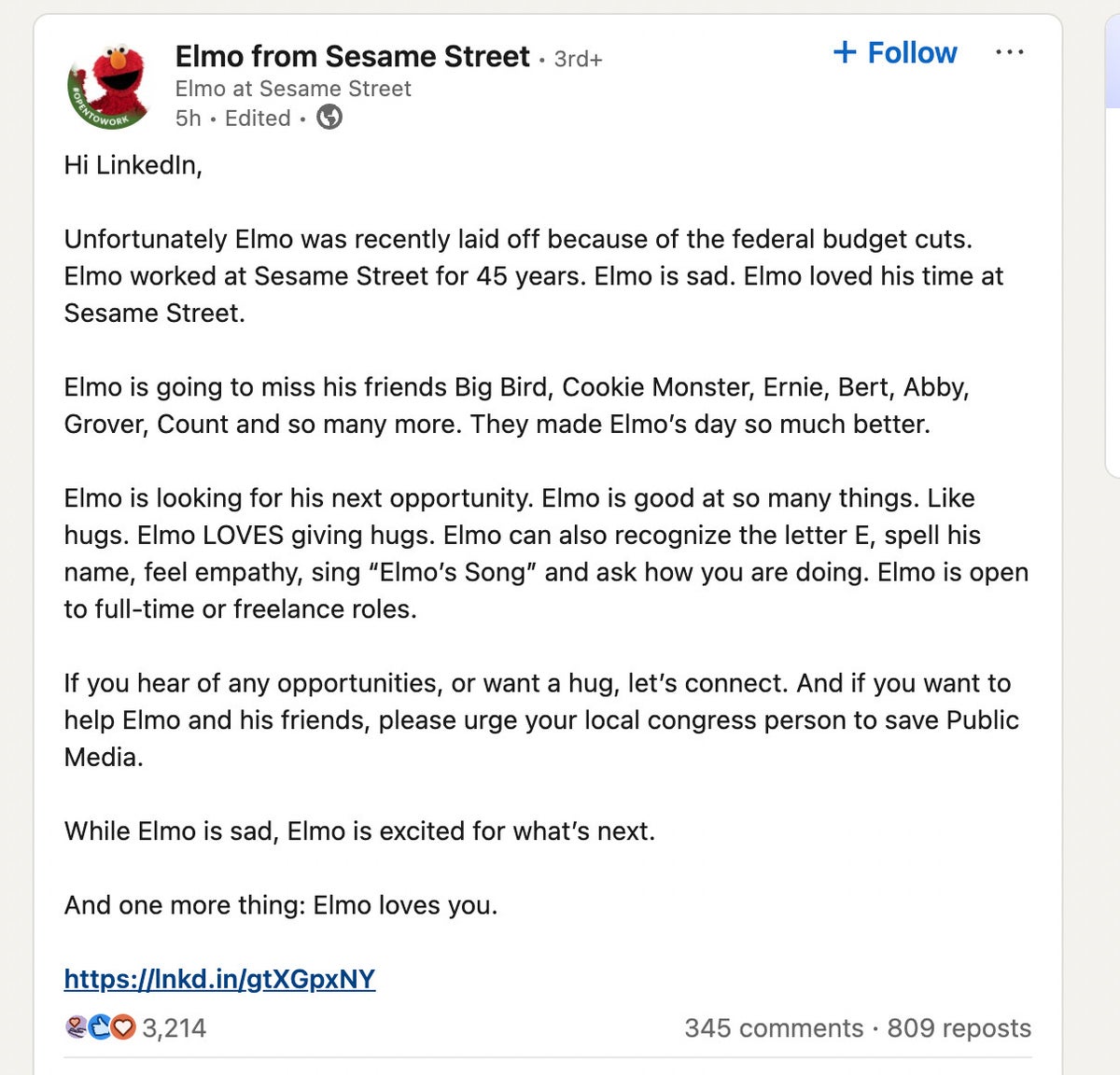This screenshot has width=1120, height=1075.
Task: Open the three-dot post options icon
Action: pos(1011,53)
